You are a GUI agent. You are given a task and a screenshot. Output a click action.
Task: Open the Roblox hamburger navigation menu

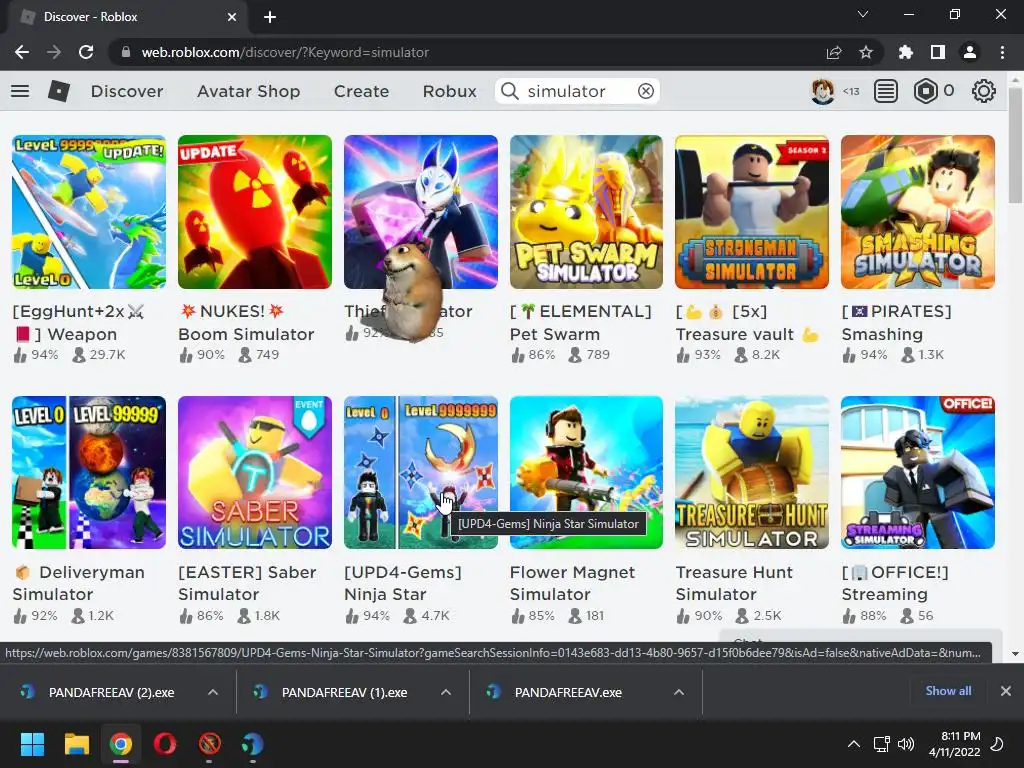[20, 91]
